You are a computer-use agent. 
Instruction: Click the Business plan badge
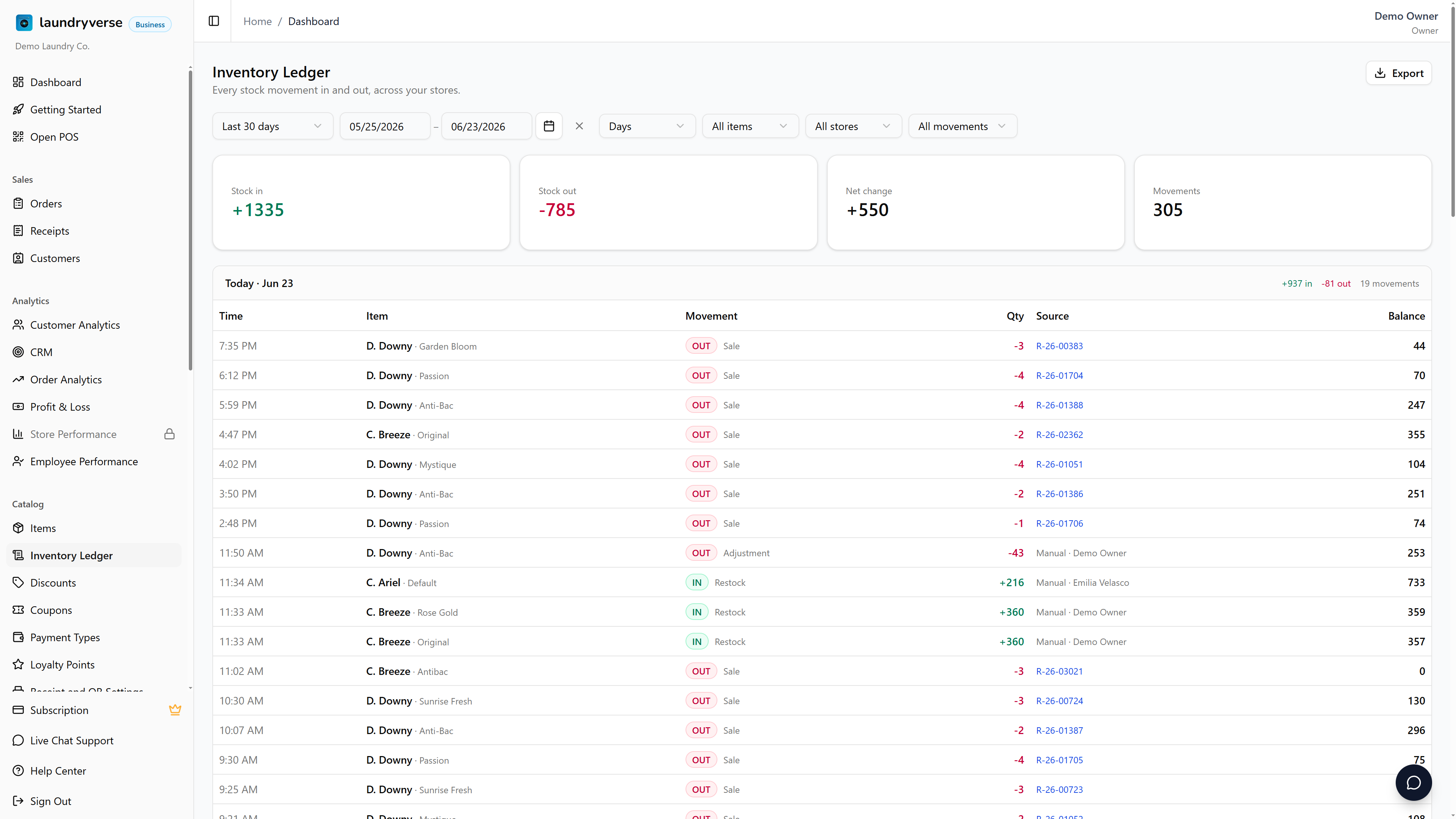[150, 24]
